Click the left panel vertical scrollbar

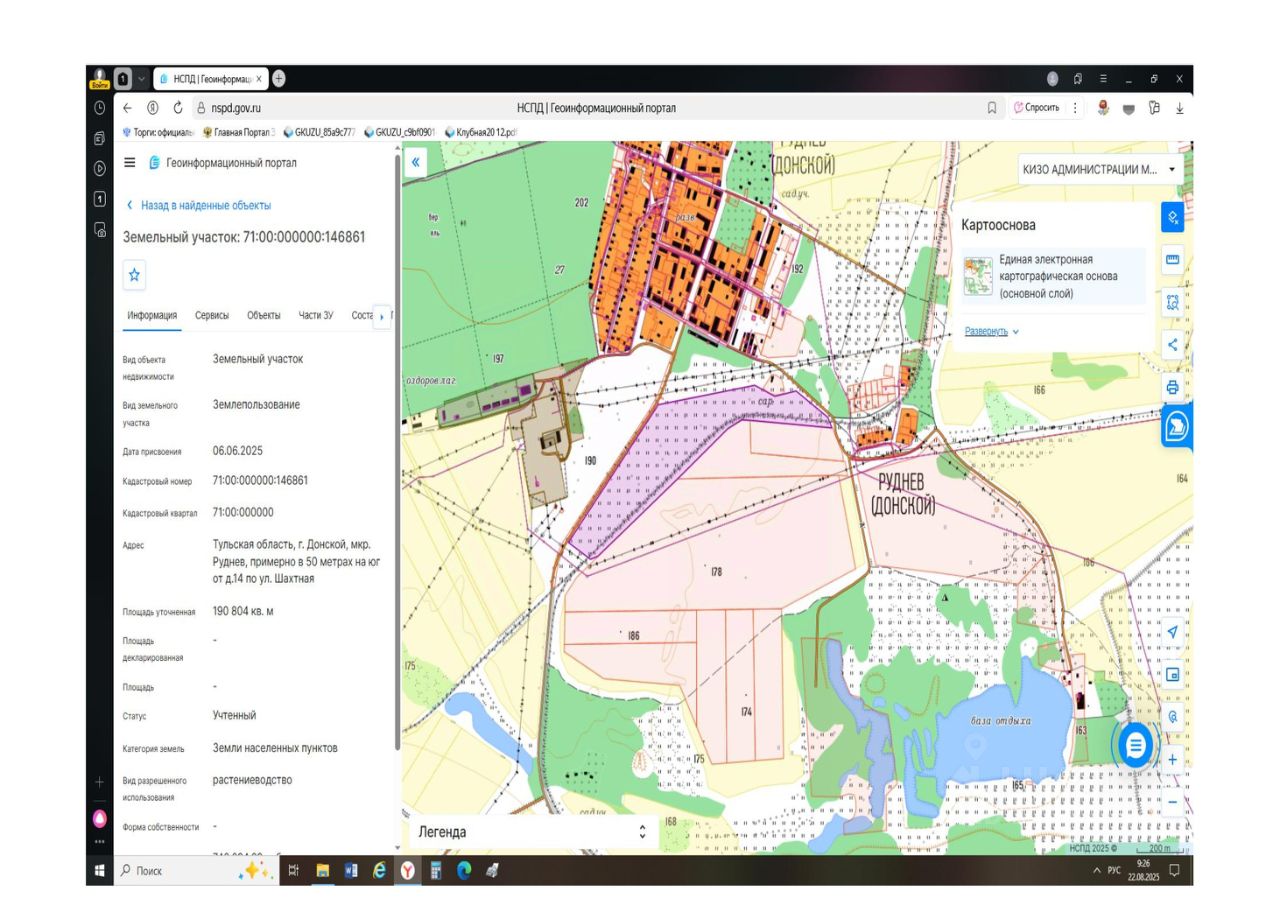[x=398, y=450]
